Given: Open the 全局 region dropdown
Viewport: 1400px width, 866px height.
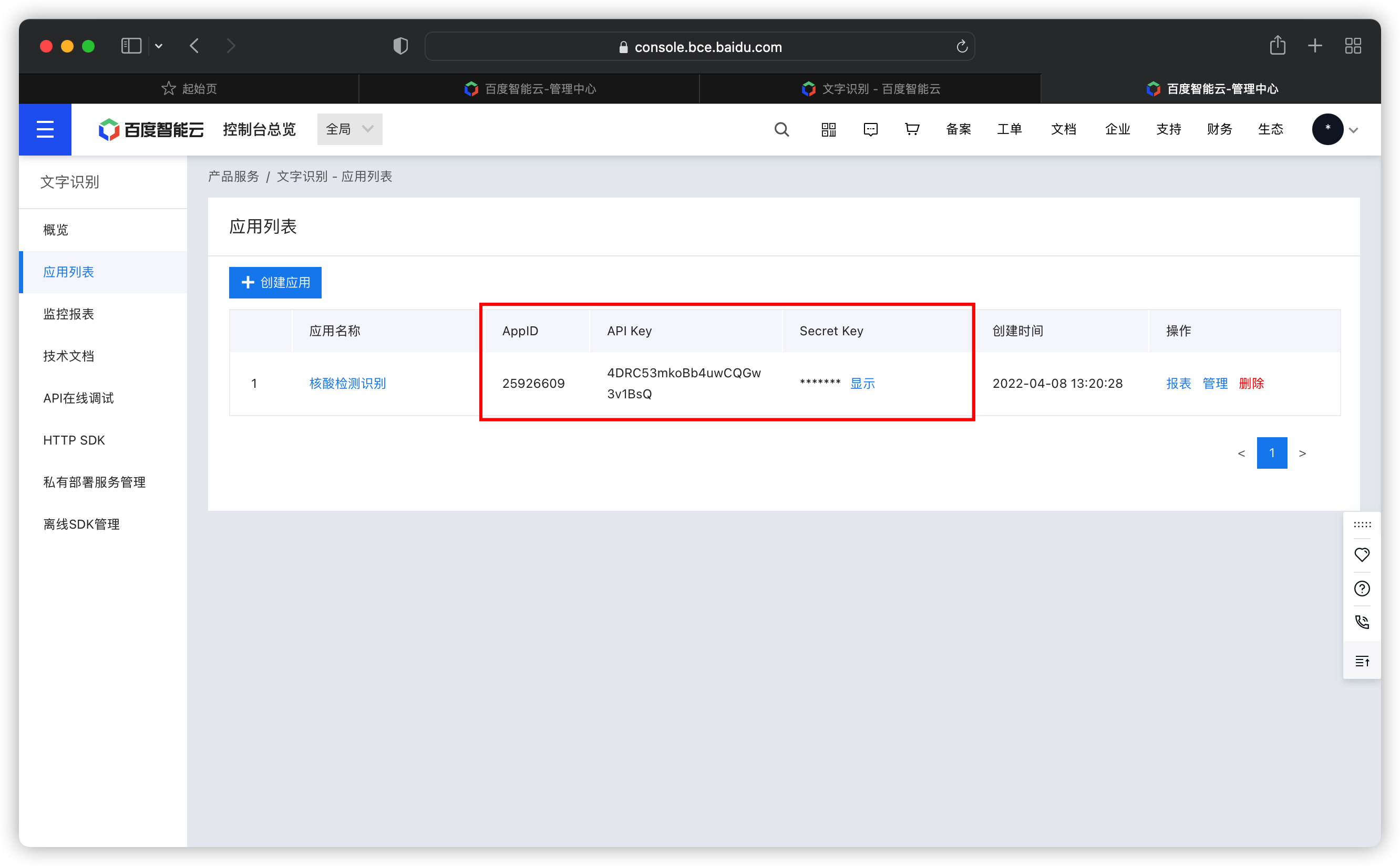Looking at the screenshot, I should pos(349,129).
